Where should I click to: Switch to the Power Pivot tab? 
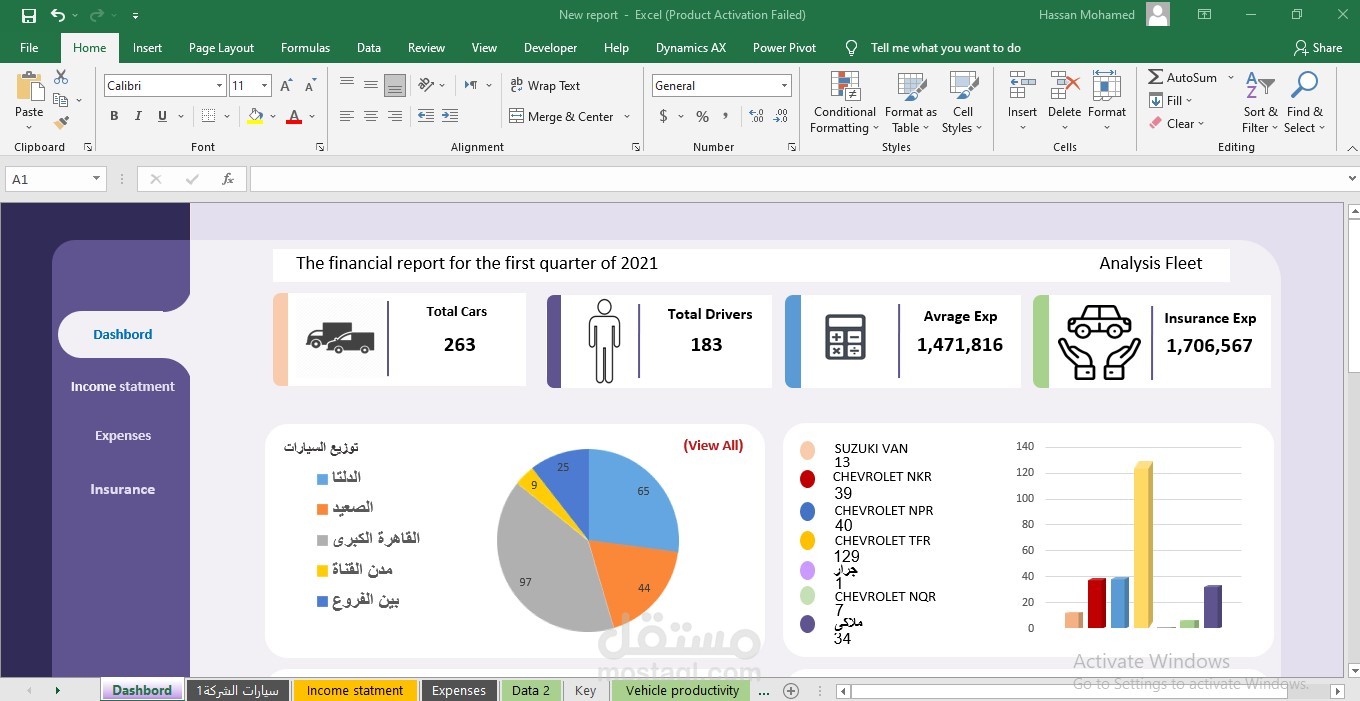click(x=784, y=47)
